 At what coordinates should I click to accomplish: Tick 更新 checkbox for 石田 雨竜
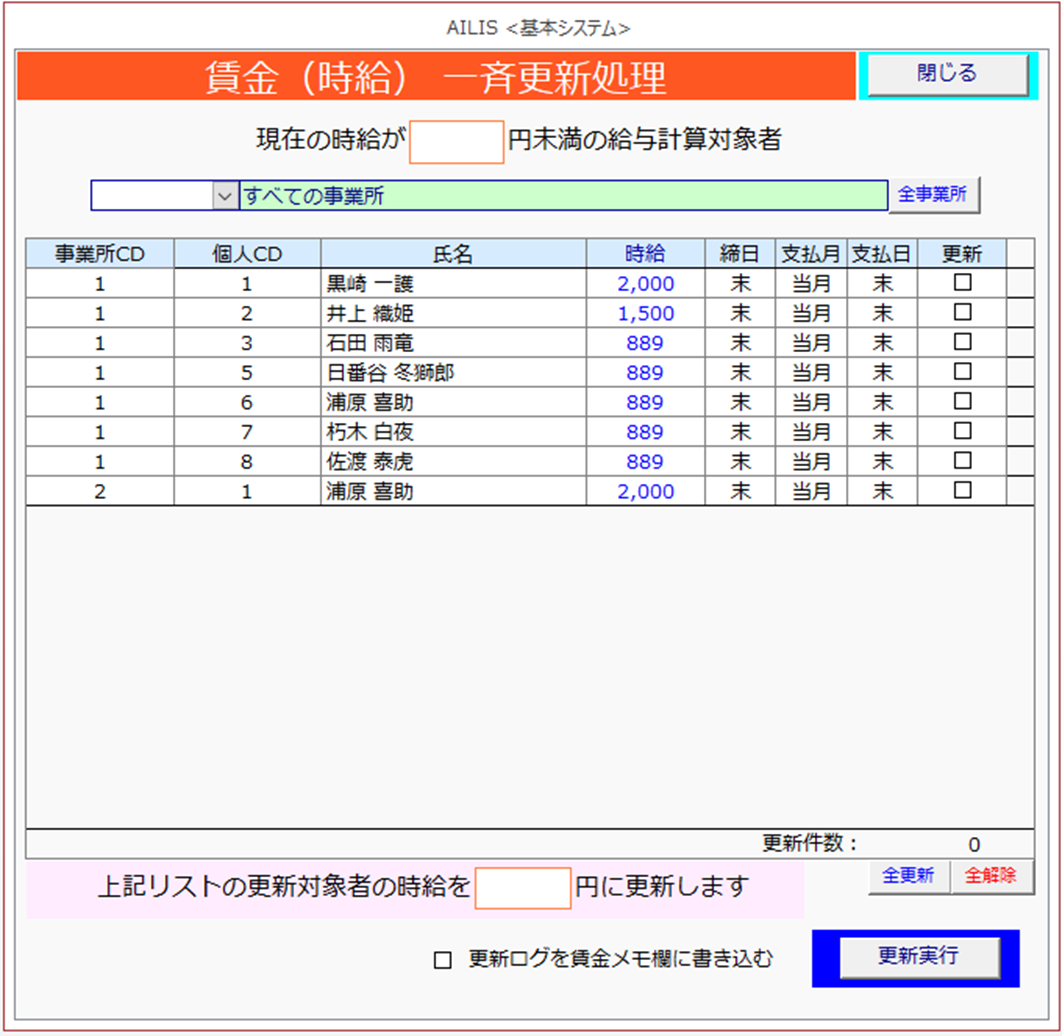pos(962,342)
